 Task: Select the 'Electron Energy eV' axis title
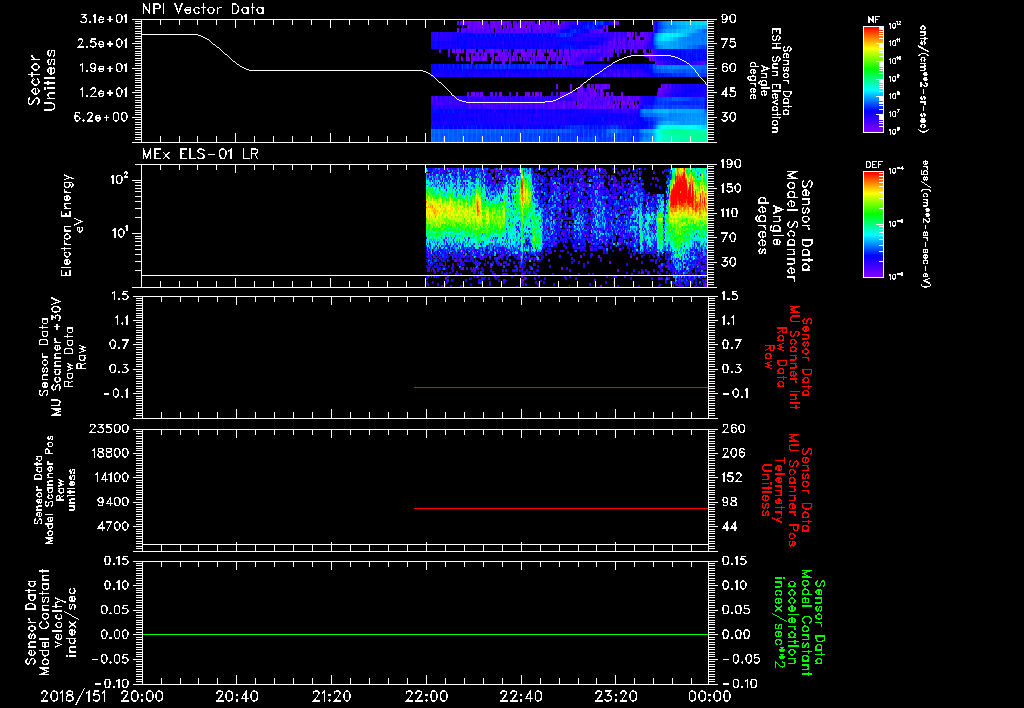pos(70,225)
